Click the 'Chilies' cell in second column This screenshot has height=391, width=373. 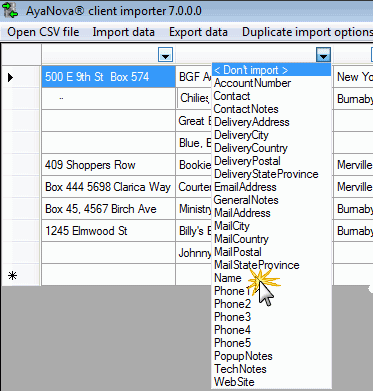[194, 98]
